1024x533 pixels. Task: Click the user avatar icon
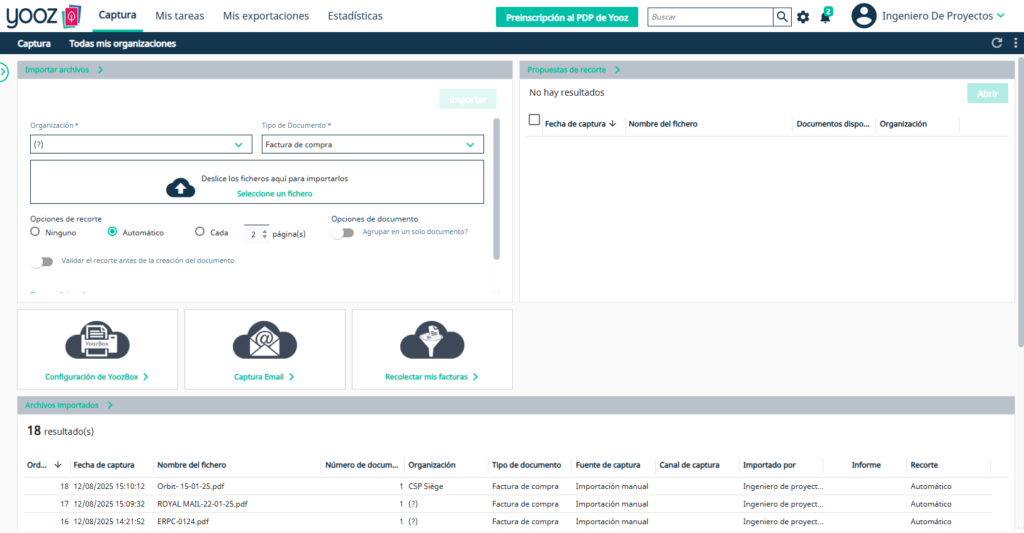(x=863, y=16)
